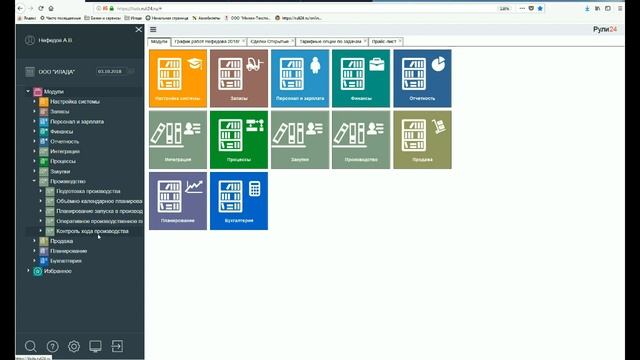640x360 pixels.
Task: Click the browser home icon
Action: (51, 8)
